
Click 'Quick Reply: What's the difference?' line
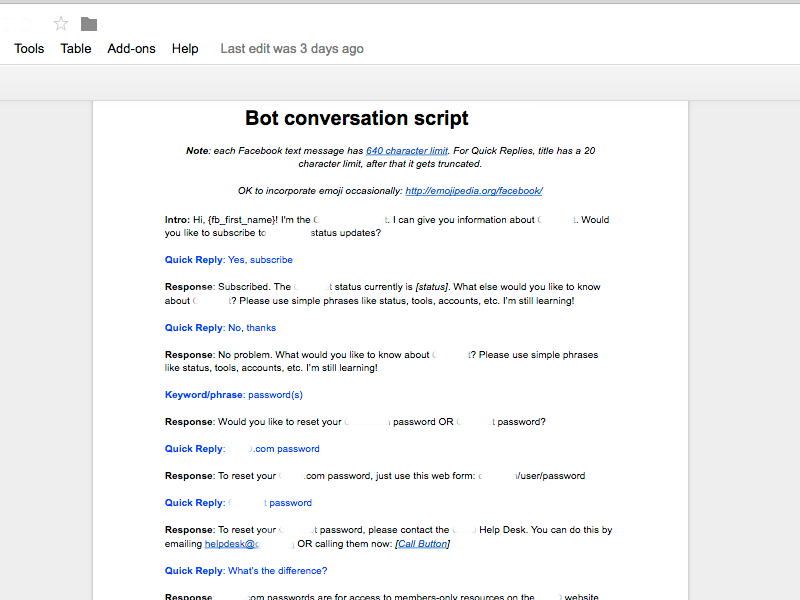tap(246, 571)
